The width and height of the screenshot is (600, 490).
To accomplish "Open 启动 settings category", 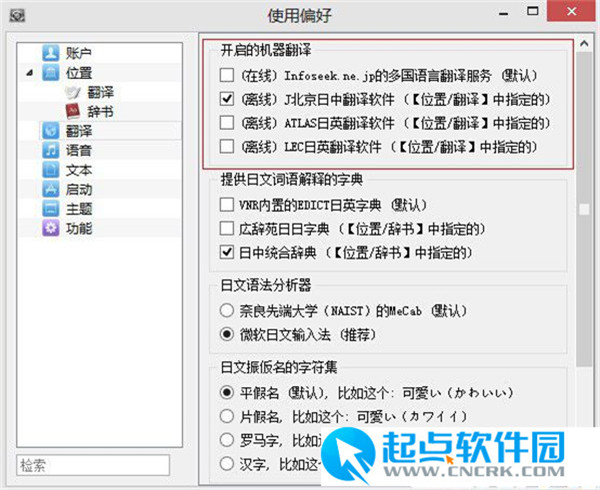I will point(78,189).
